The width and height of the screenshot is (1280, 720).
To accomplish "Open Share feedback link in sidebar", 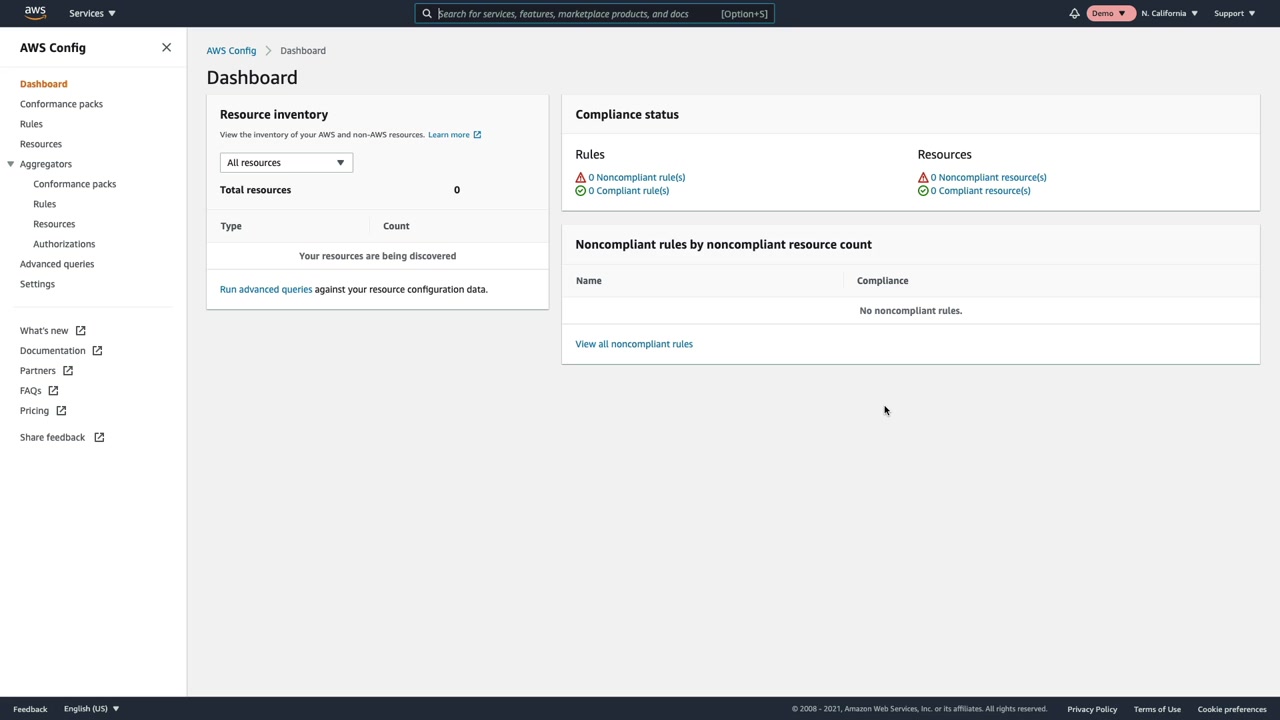I will click(x=53, y=438).
